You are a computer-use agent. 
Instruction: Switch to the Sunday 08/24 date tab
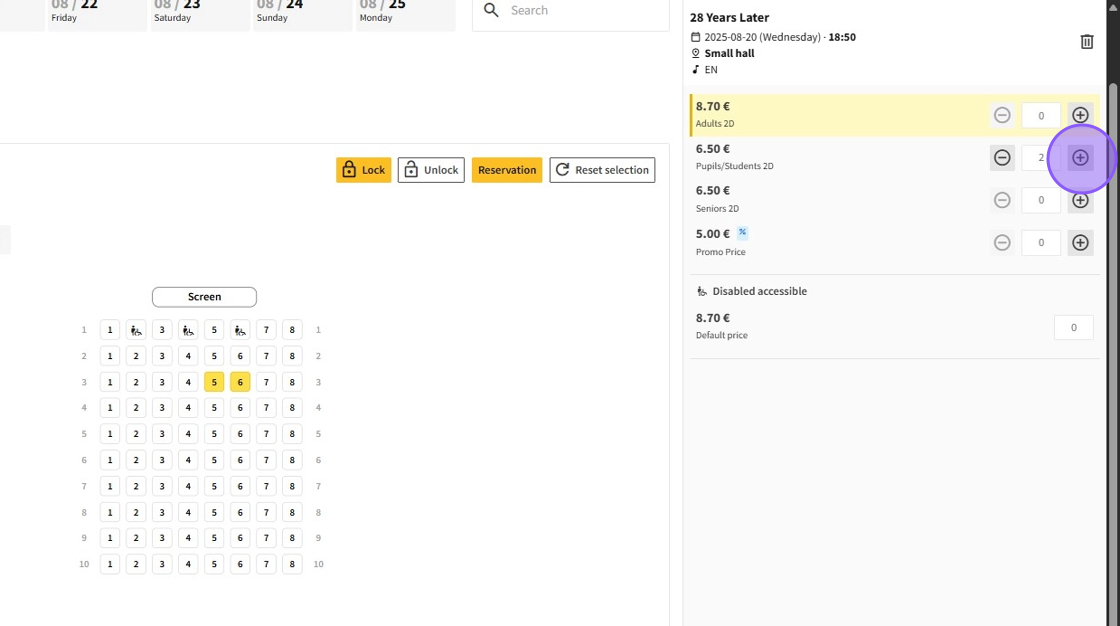coord(302,12)
